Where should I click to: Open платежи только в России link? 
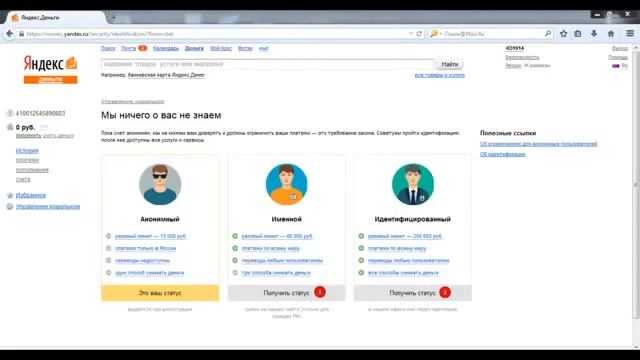point(145,248)
